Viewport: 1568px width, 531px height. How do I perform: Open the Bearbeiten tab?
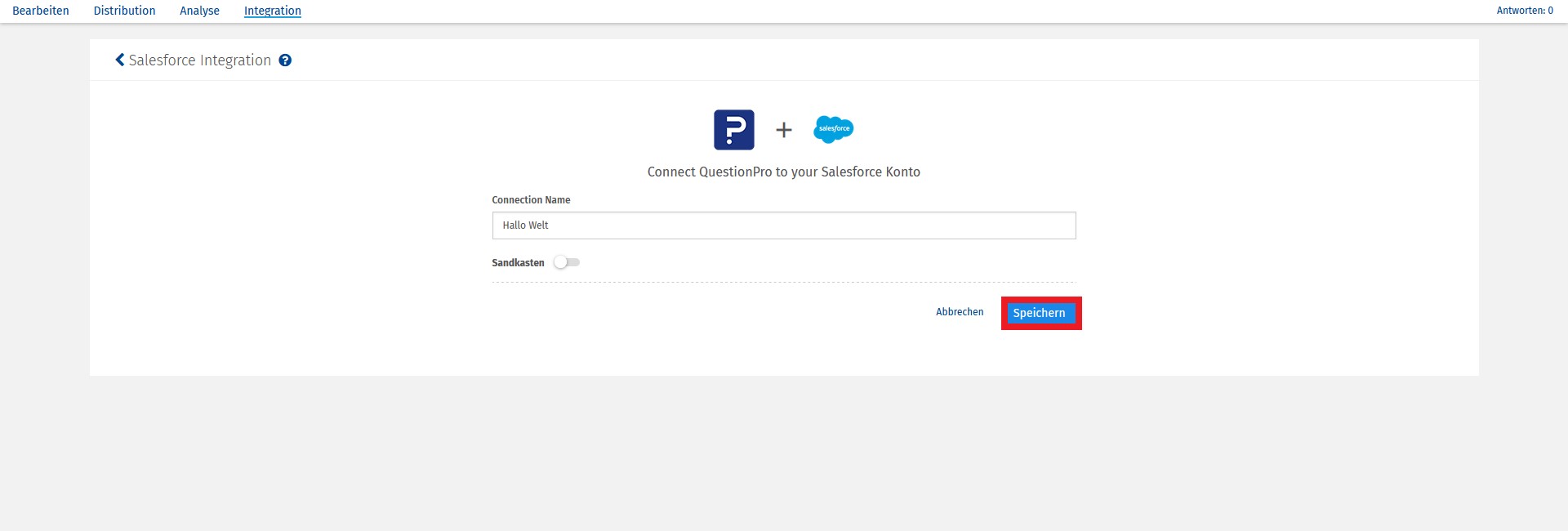point(41,11)
